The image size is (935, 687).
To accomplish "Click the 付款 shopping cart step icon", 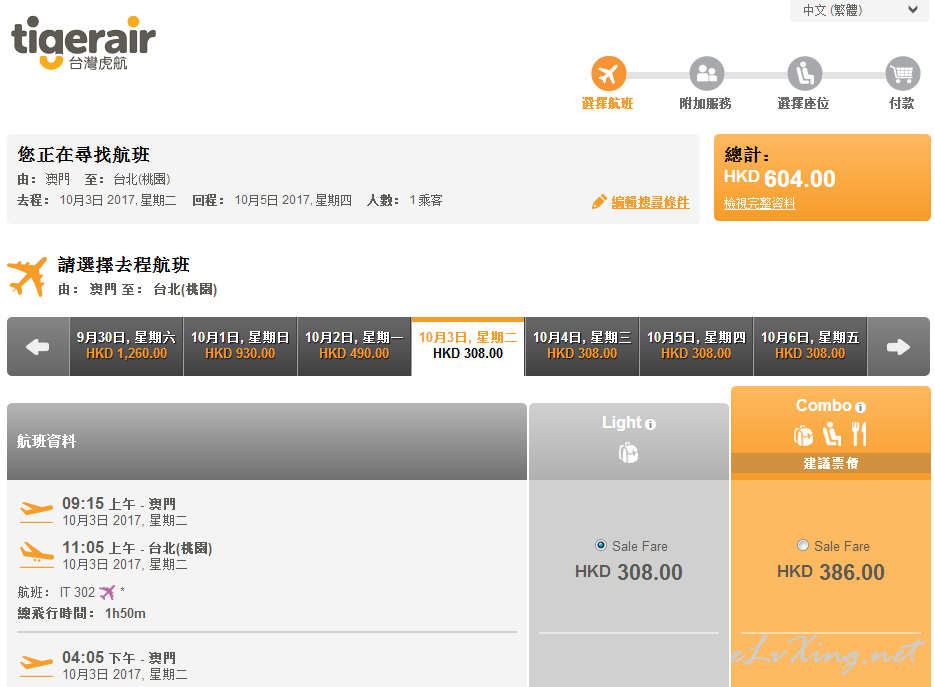I will click(903, 74).
